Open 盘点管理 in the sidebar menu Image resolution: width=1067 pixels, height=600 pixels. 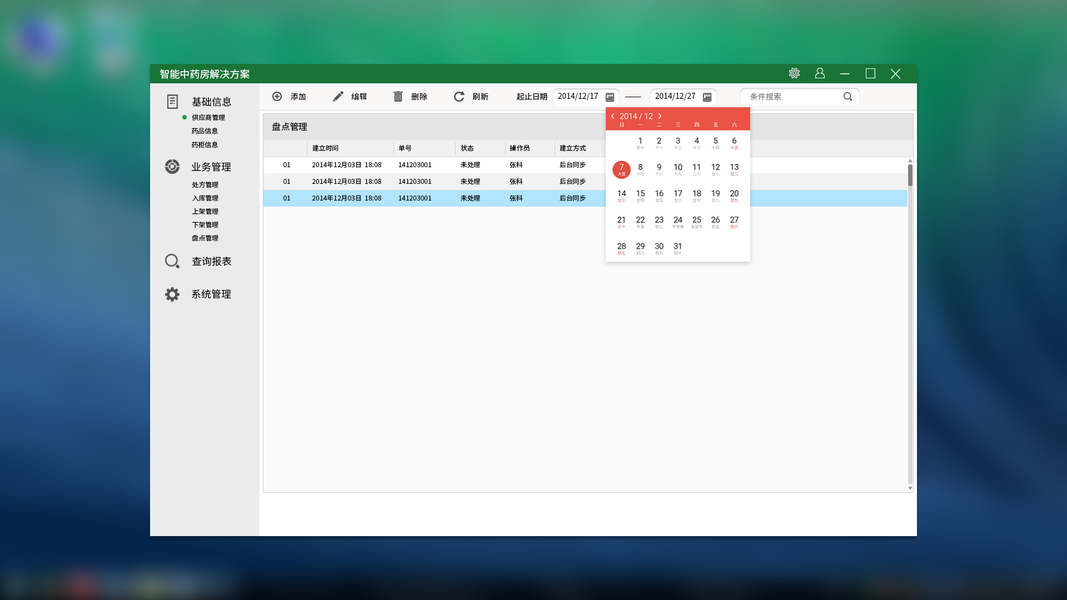coord(205,238)
